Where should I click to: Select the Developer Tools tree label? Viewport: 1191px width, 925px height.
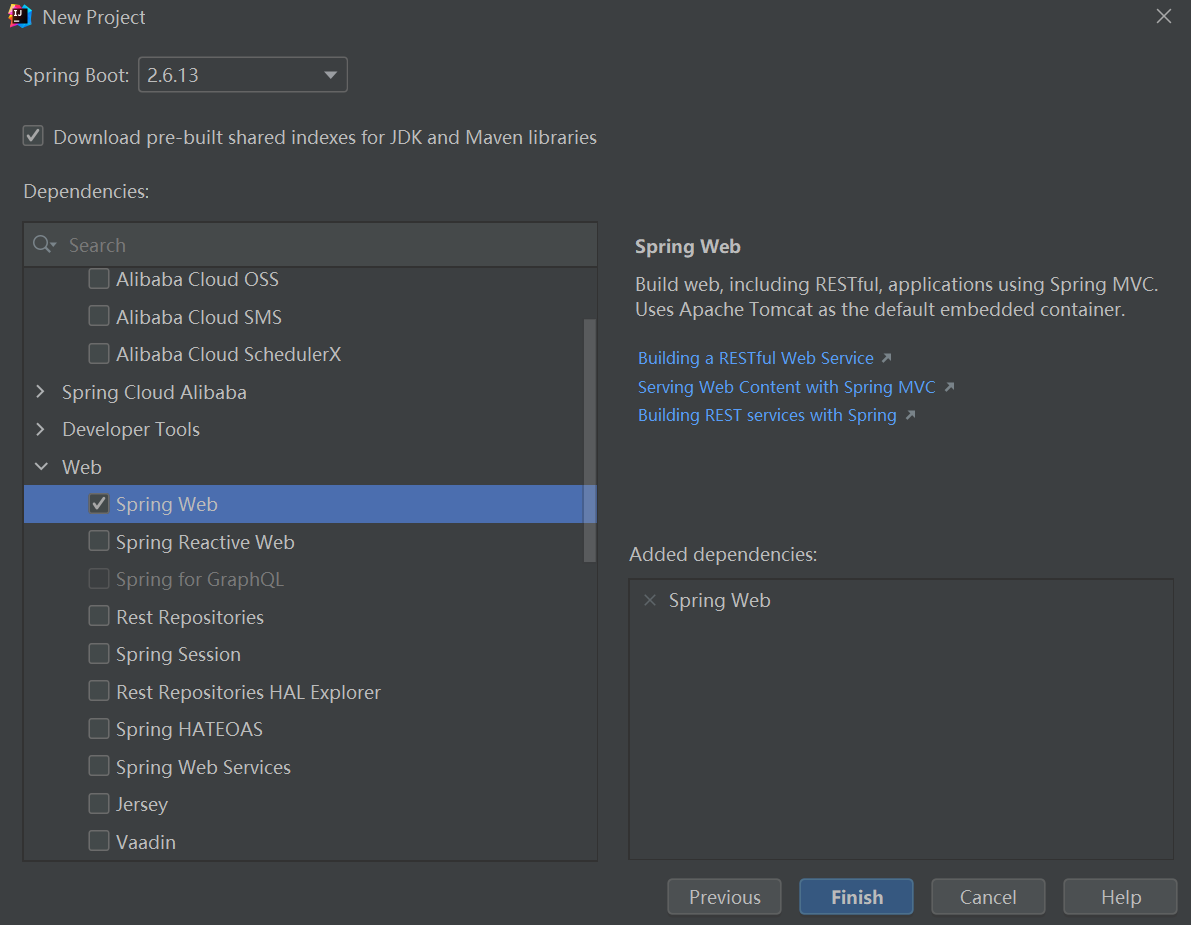pos(131,429)
